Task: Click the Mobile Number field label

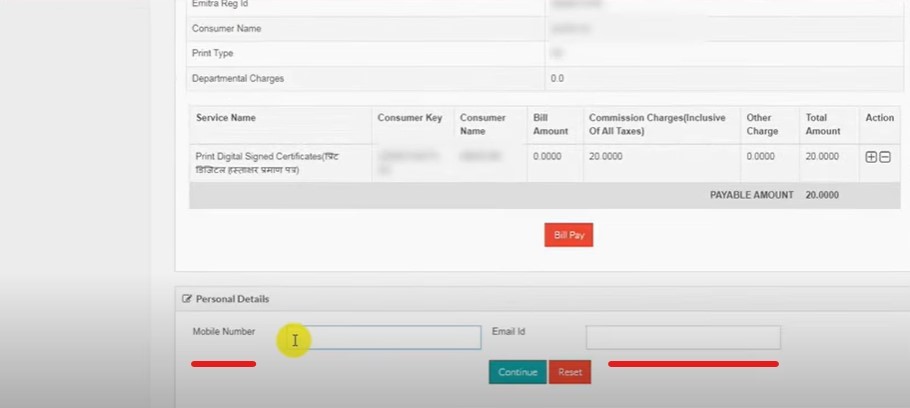Action: [224, 331]
